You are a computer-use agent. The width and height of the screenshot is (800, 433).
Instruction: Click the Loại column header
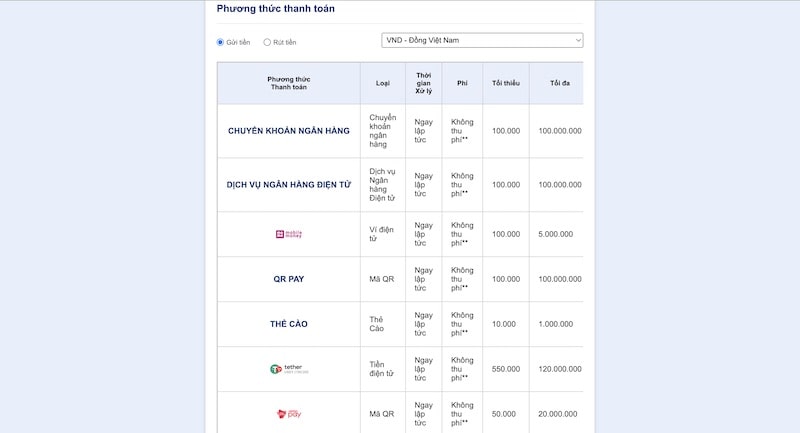coord(383,83)
